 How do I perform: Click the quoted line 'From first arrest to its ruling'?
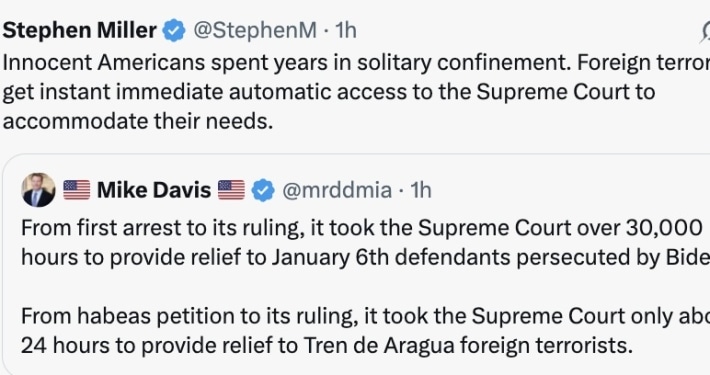tap(361, 228)
